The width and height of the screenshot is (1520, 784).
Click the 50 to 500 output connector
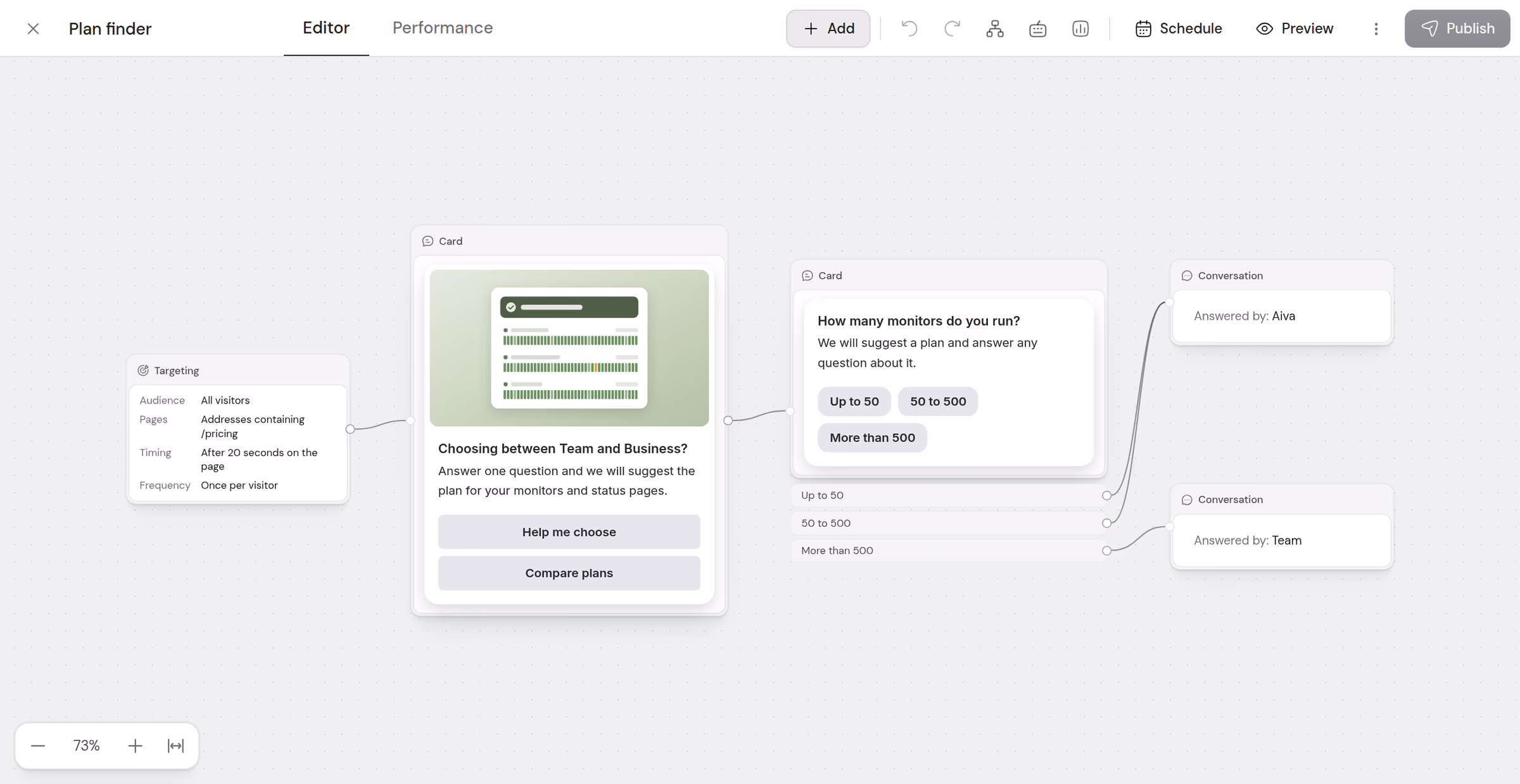(1106, 523)
